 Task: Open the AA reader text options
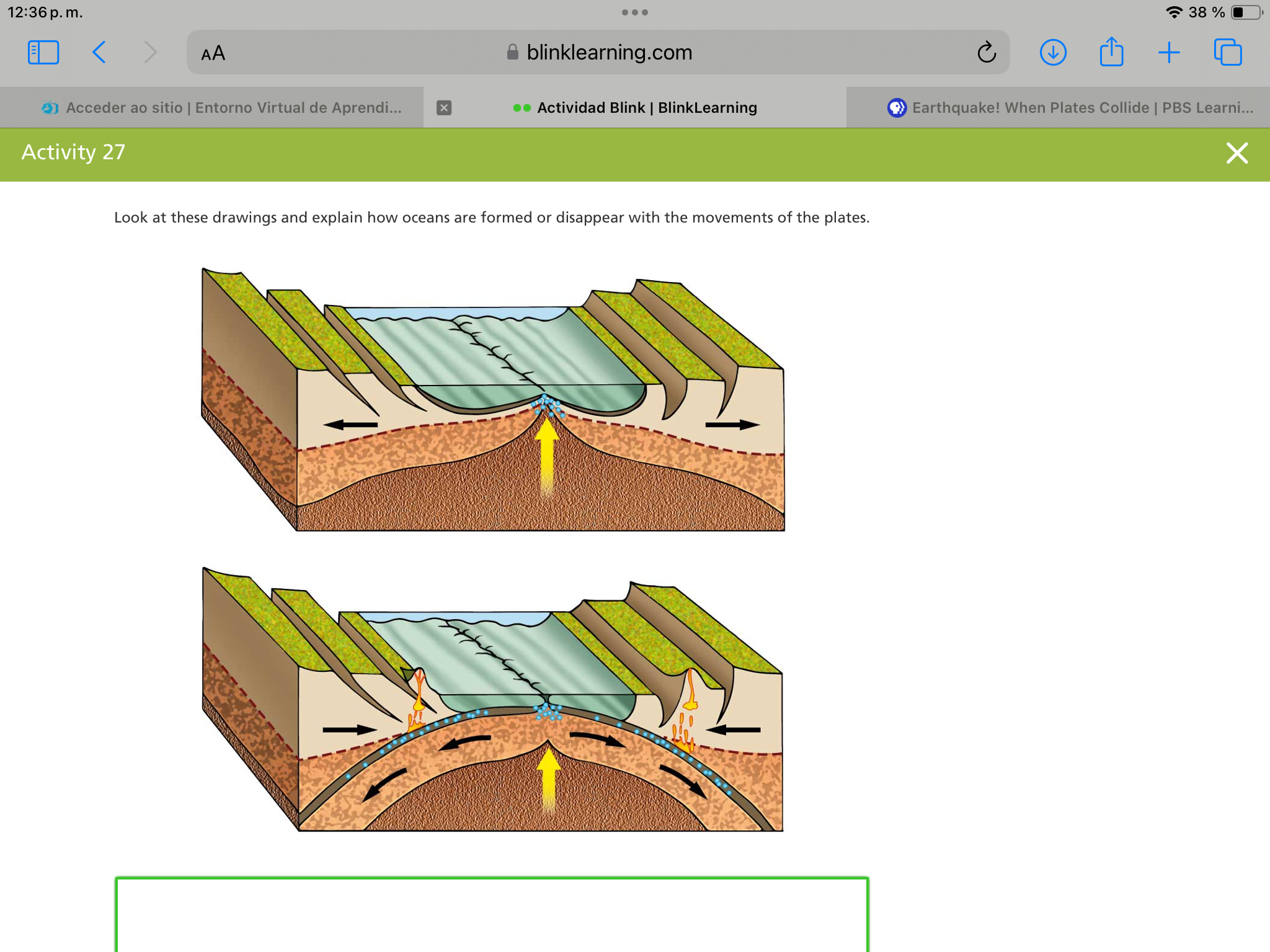[213, 53]
